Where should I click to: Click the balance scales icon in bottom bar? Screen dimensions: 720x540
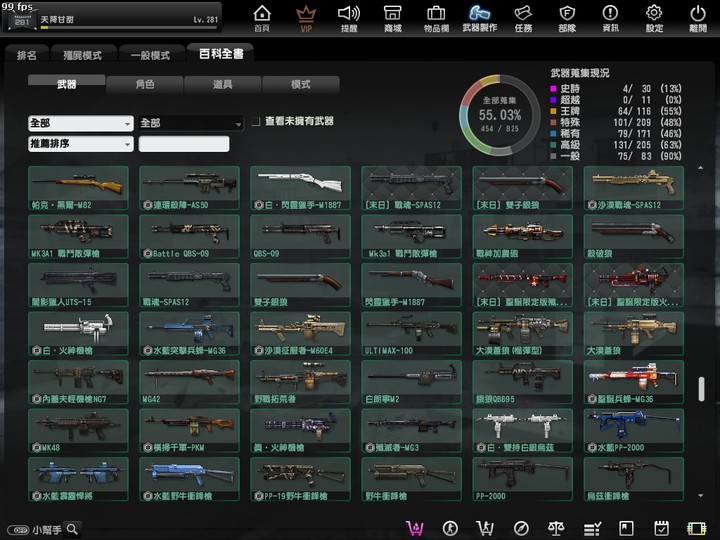(x=556, y=529)
